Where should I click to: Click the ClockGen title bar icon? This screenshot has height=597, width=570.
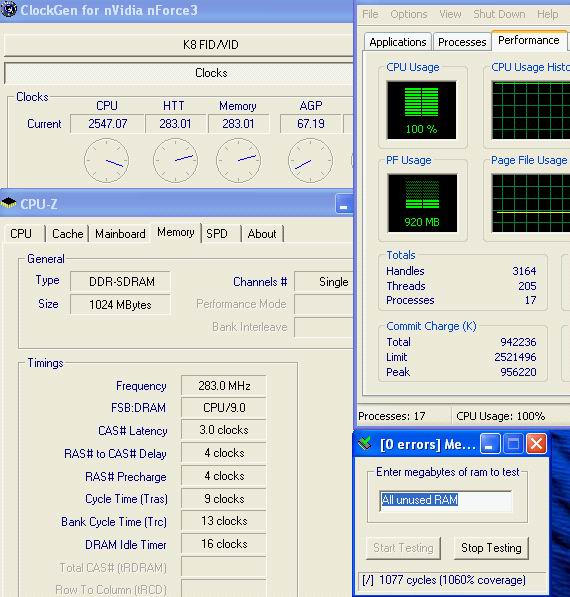(8, 9)
